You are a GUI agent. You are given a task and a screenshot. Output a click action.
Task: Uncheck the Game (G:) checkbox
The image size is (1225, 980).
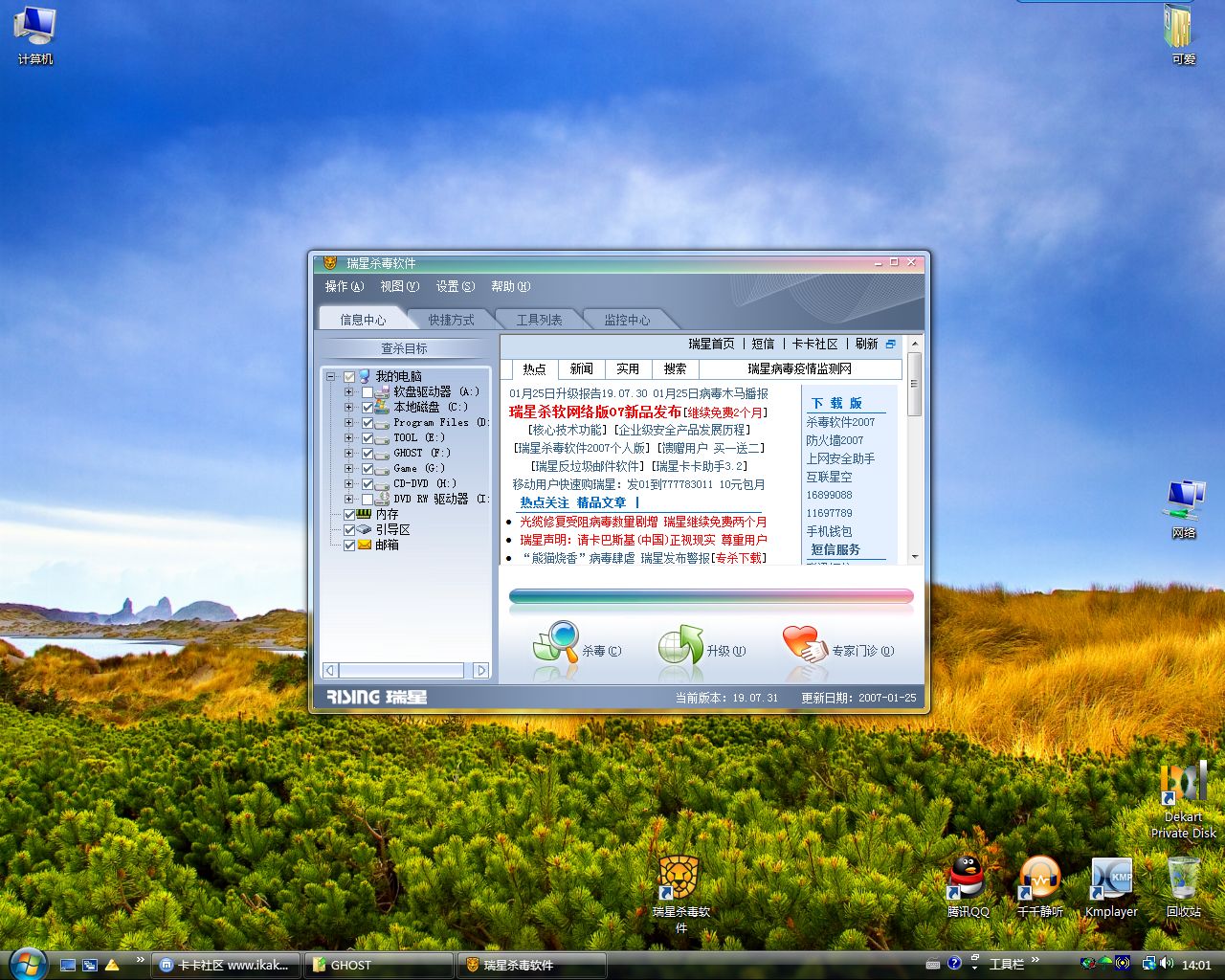[x=367, y=469]
